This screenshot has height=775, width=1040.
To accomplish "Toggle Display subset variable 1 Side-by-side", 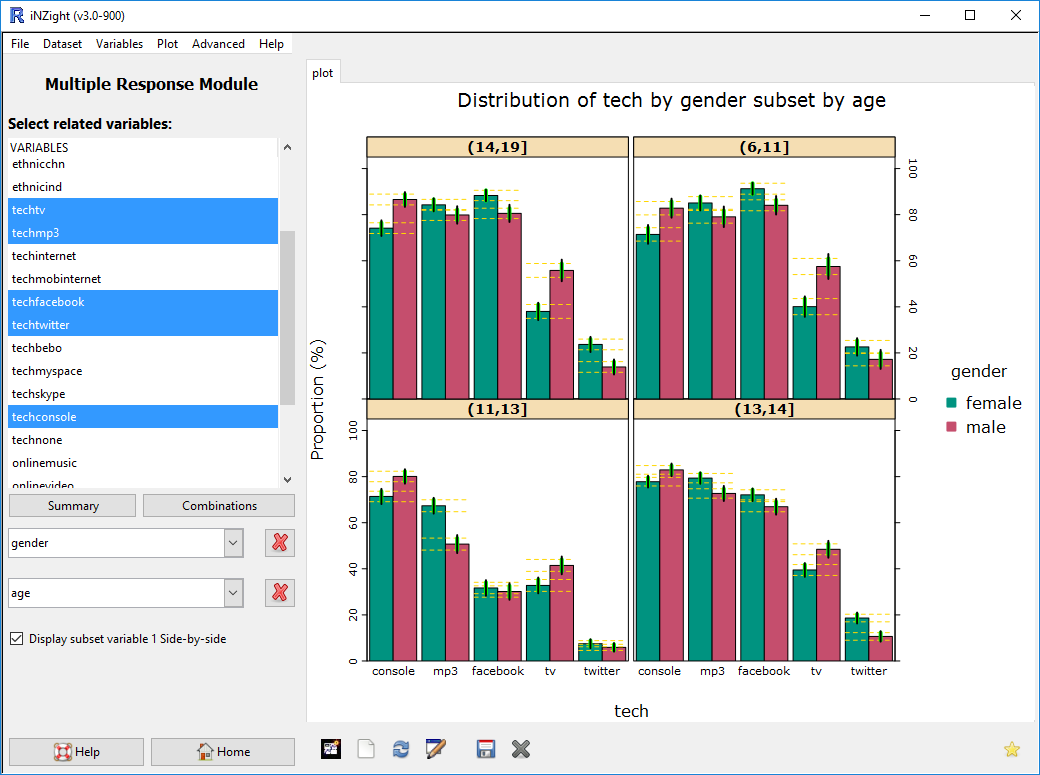I will [x=16, y=639].
